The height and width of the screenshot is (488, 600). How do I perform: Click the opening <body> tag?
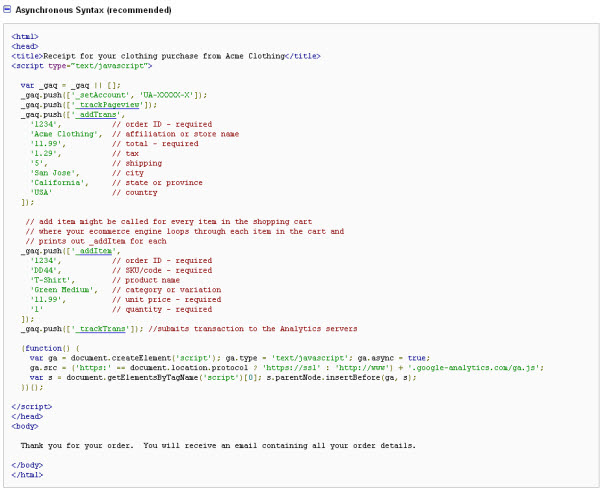(25, 426)
